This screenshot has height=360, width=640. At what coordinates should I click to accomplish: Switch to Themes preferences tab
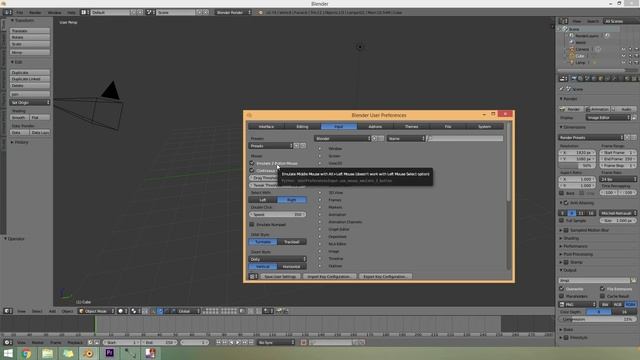point(411,127)
